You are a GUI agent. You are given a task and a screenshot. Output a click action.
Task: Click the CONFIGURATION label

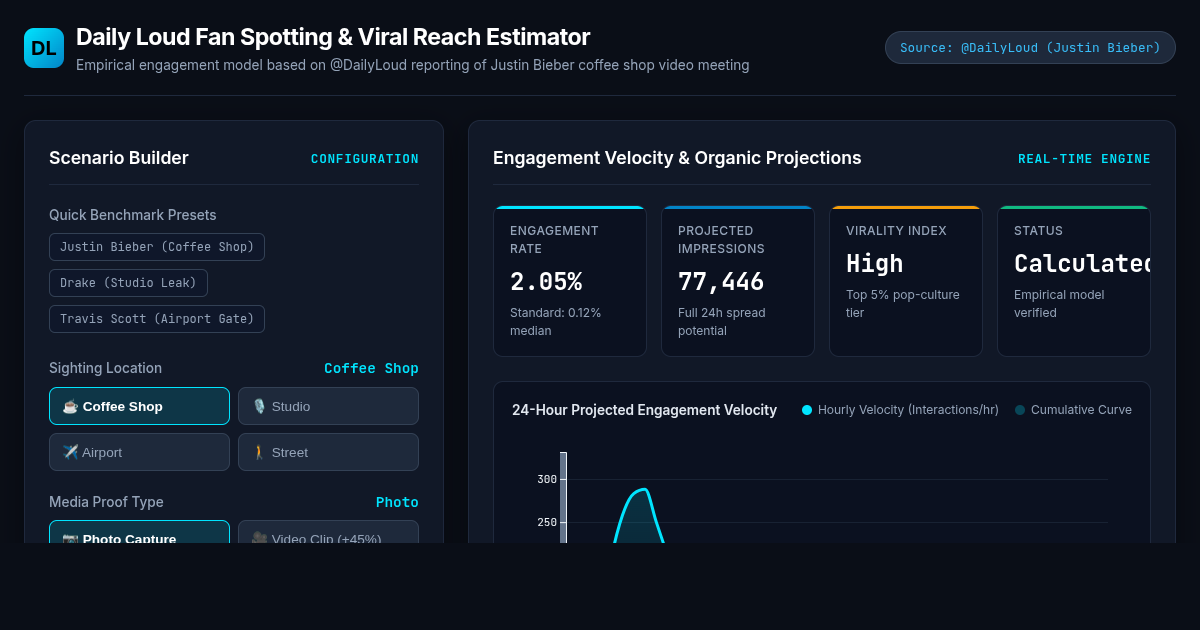365,159
